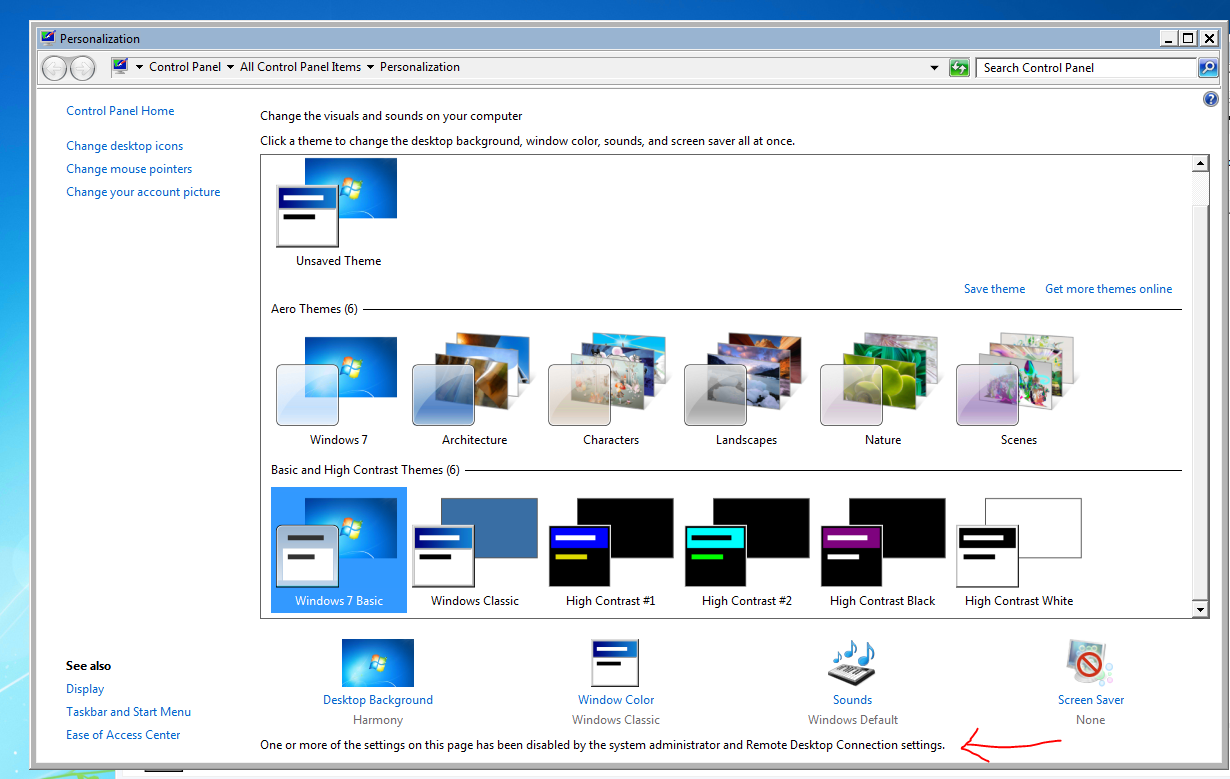The width and height of the screenshot is (1230, 779).
Task: Open Control Panel Home link
Action: click(x=120, y=111)
